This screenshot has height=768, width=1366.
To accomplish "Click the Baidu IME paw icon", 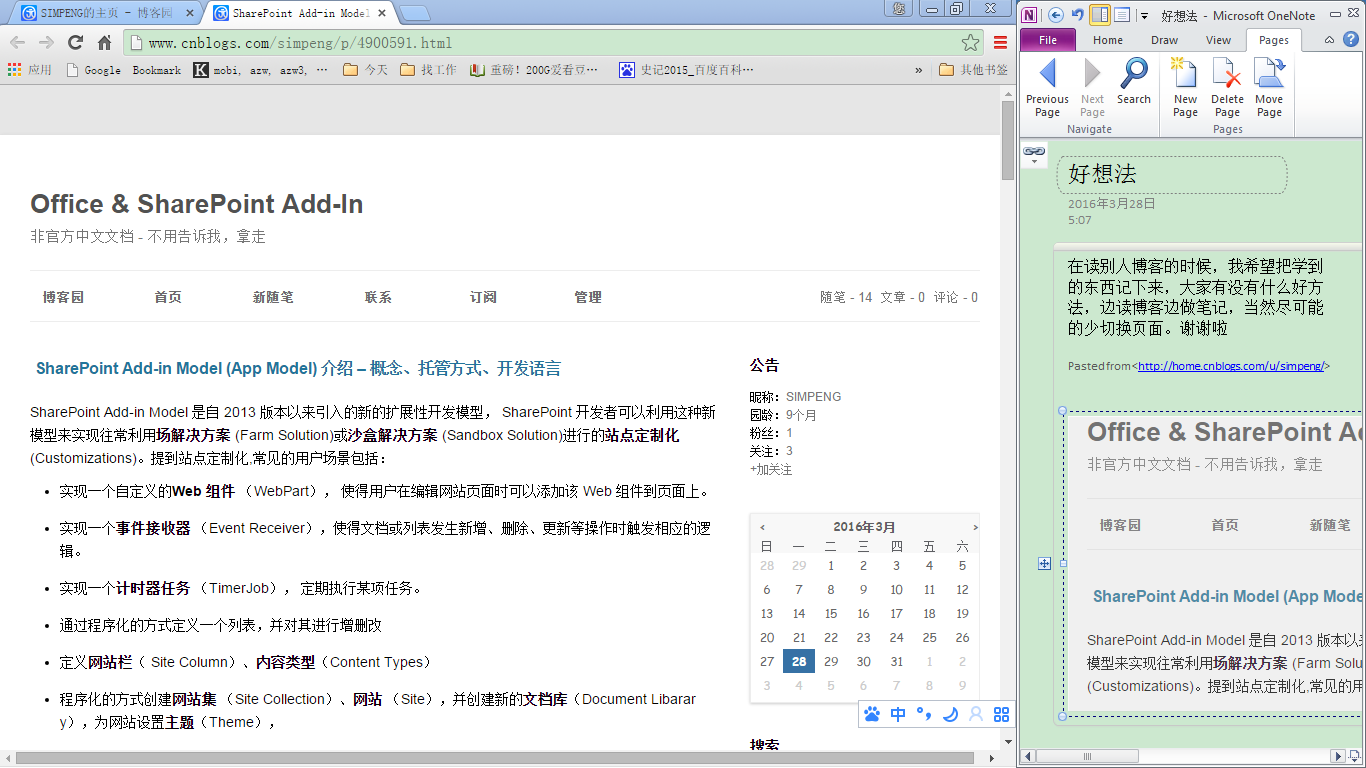I will click(872, 714).
